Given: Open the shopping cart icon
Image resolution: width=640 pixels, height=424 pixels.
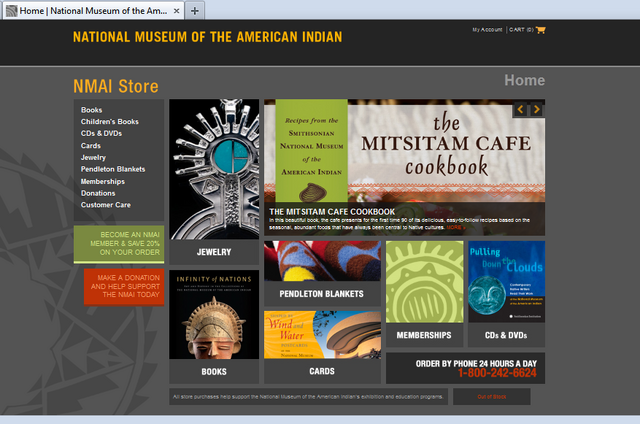Looking at the screenshot, I should tap(541, 30).
